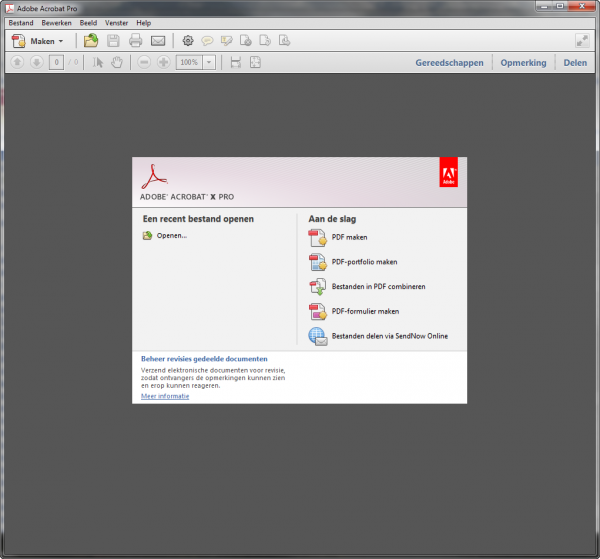
Task: Click the Meer informatie link
Action: click(x=165, y=396)
